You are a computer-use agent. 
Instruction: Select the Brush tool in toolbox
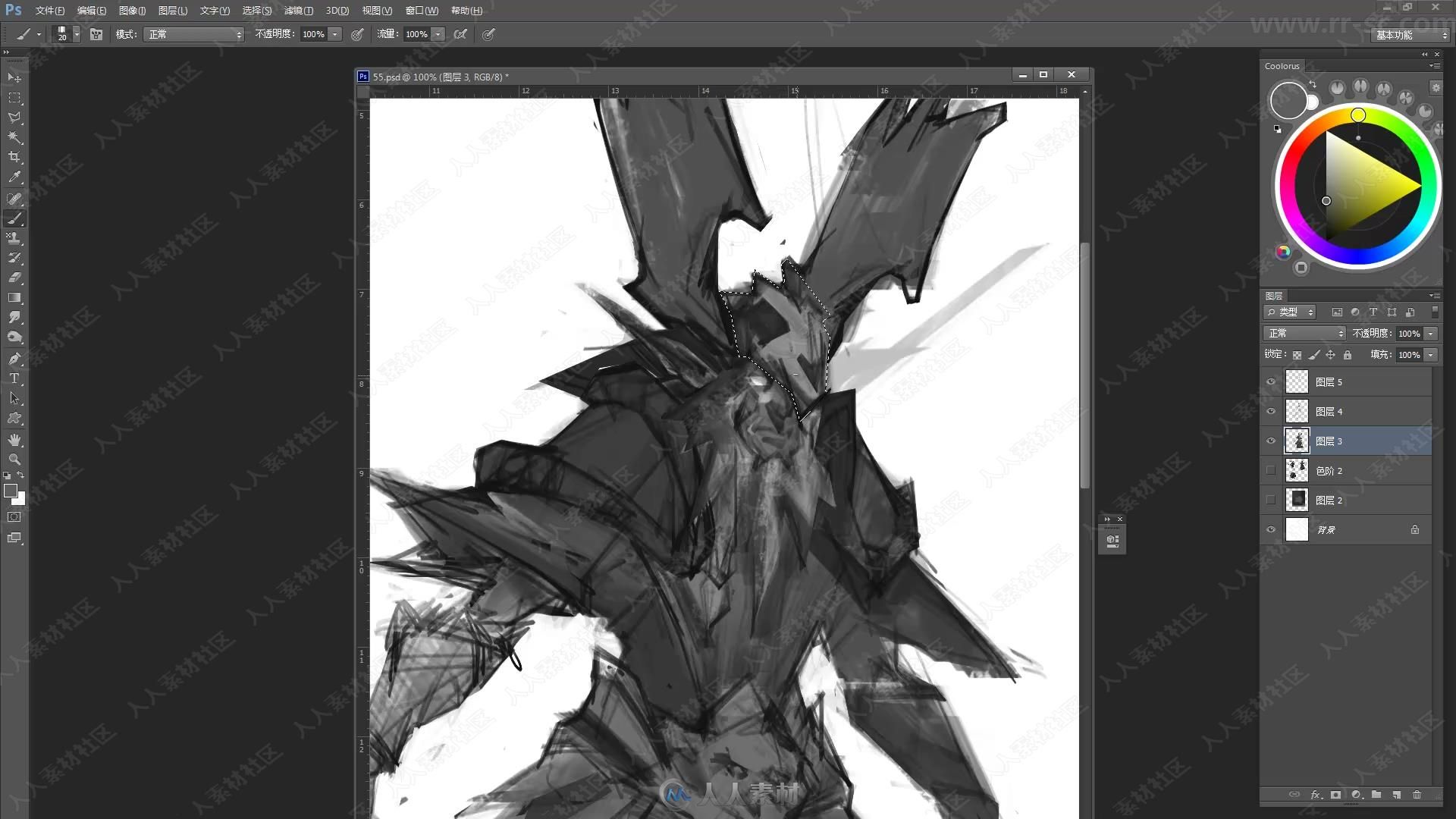[14, 218]
